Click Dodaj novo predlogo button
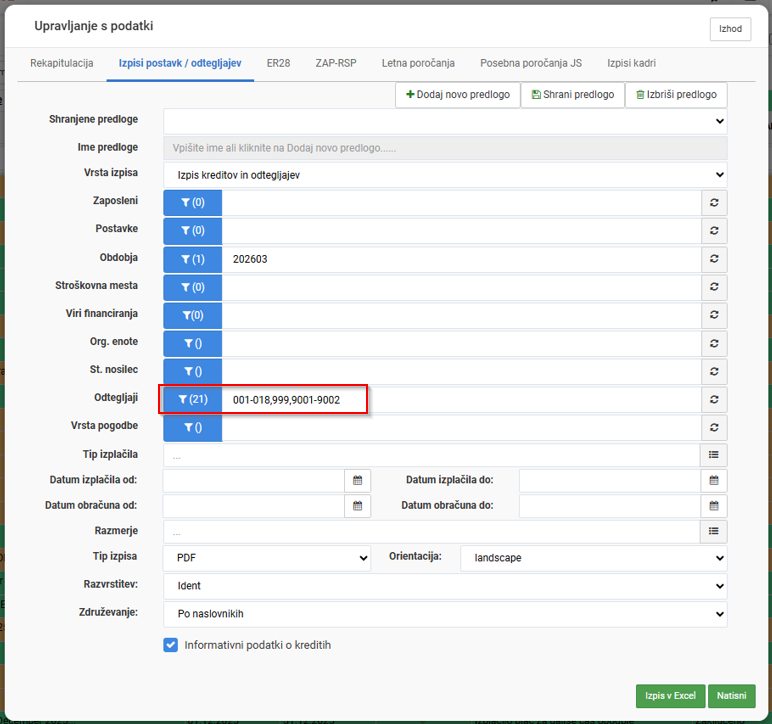This screenshot has width=772, height=724. click(457, 94)
